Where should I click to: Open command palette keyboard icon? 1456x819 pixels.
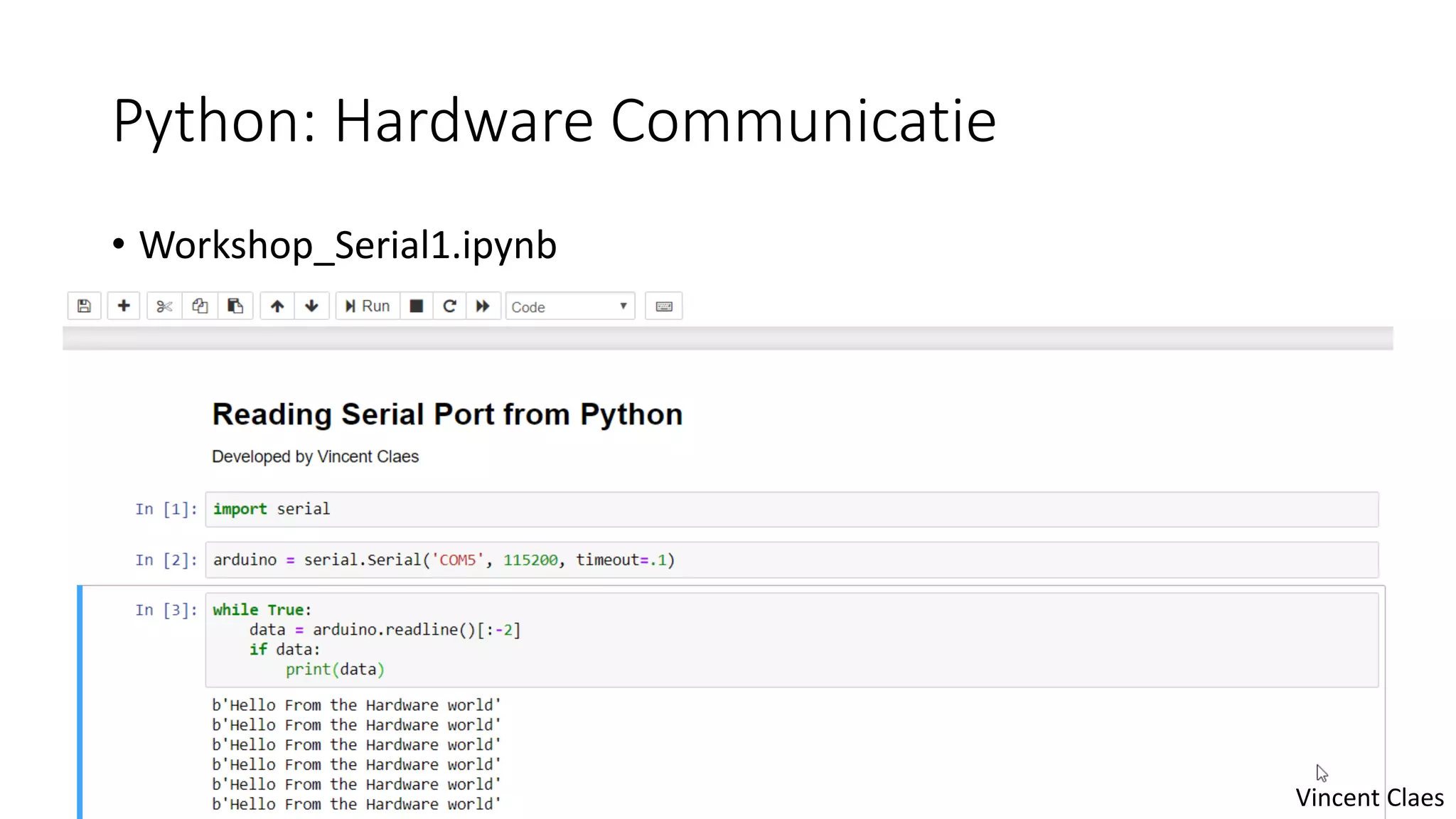click(x=664, y=306)
